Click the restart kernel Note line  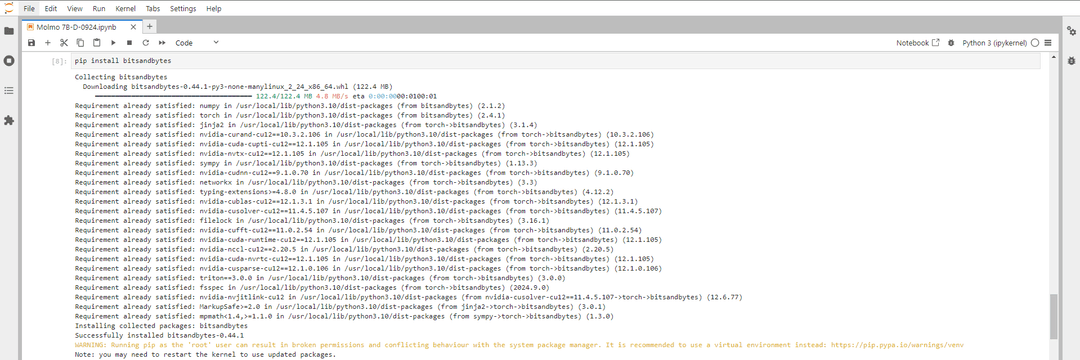pyautogui.click(x=205, y=354)
